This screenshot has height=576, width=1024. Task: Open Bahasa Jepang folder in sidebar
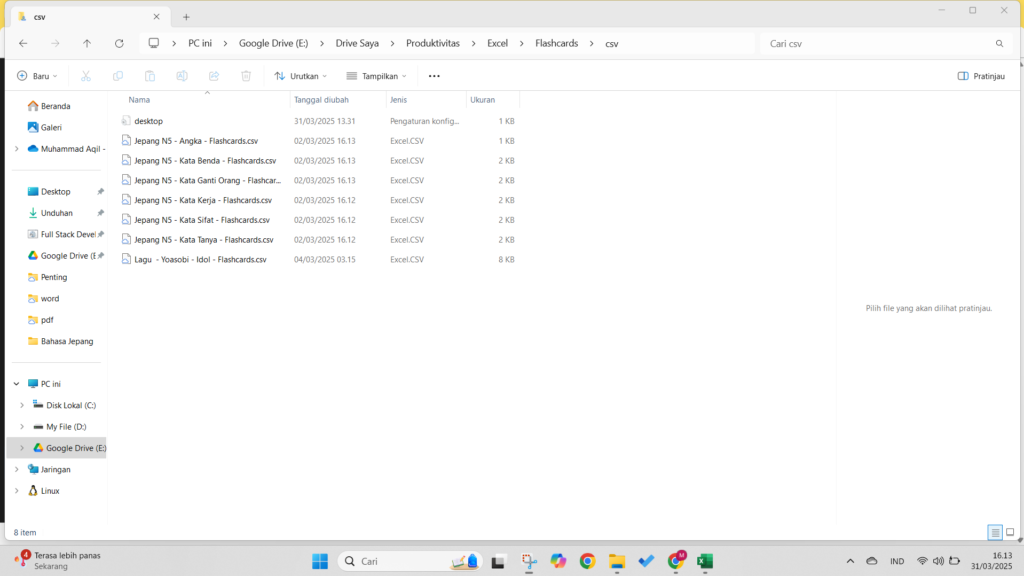(x=61, y=342)
